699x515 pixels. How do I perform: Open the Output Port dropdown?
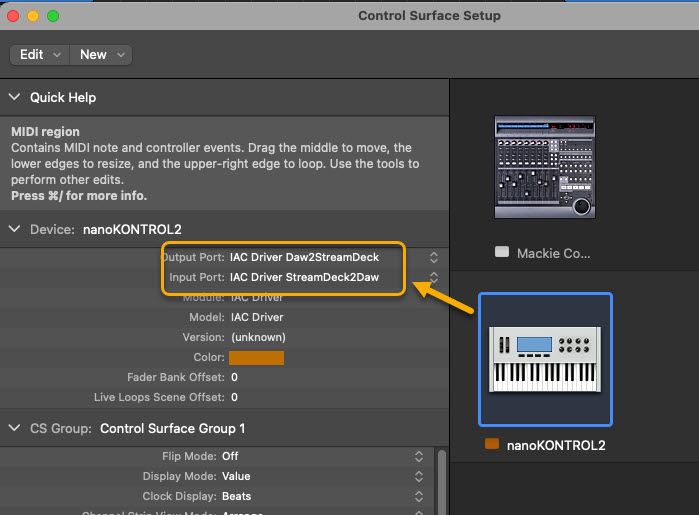(x=433, y=257)
